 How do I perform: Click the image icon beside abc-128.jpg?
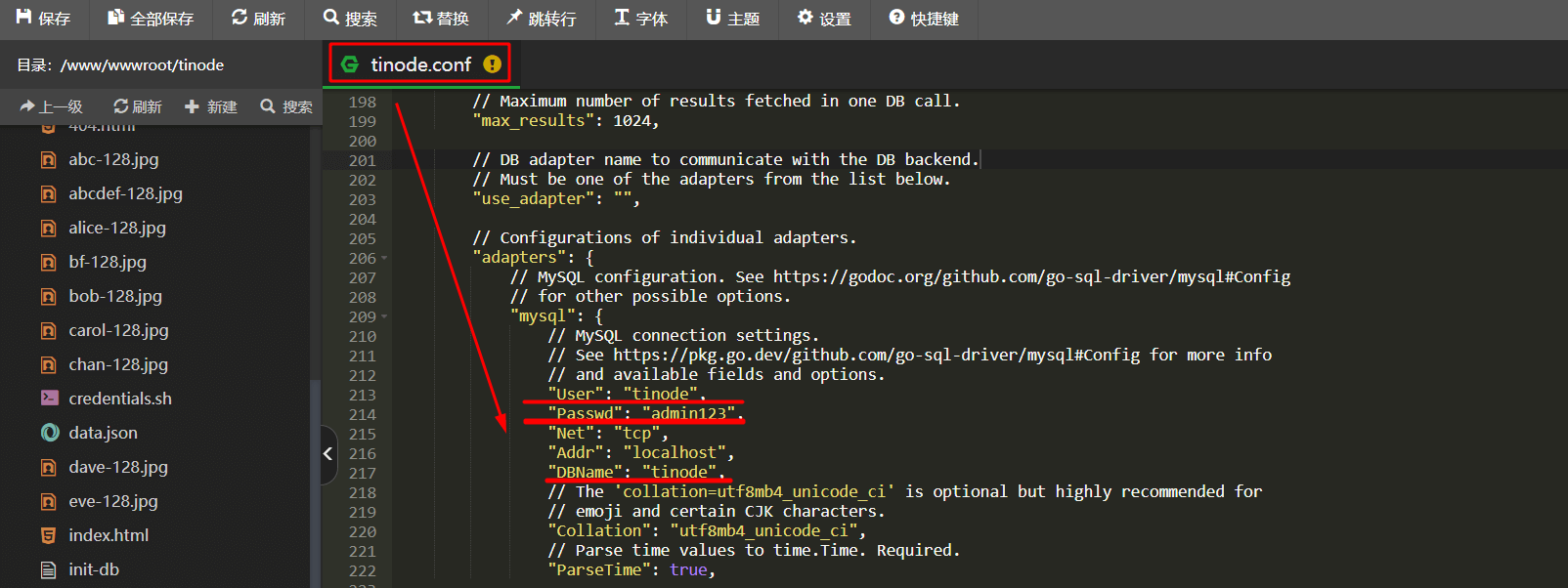pos(48,159)
